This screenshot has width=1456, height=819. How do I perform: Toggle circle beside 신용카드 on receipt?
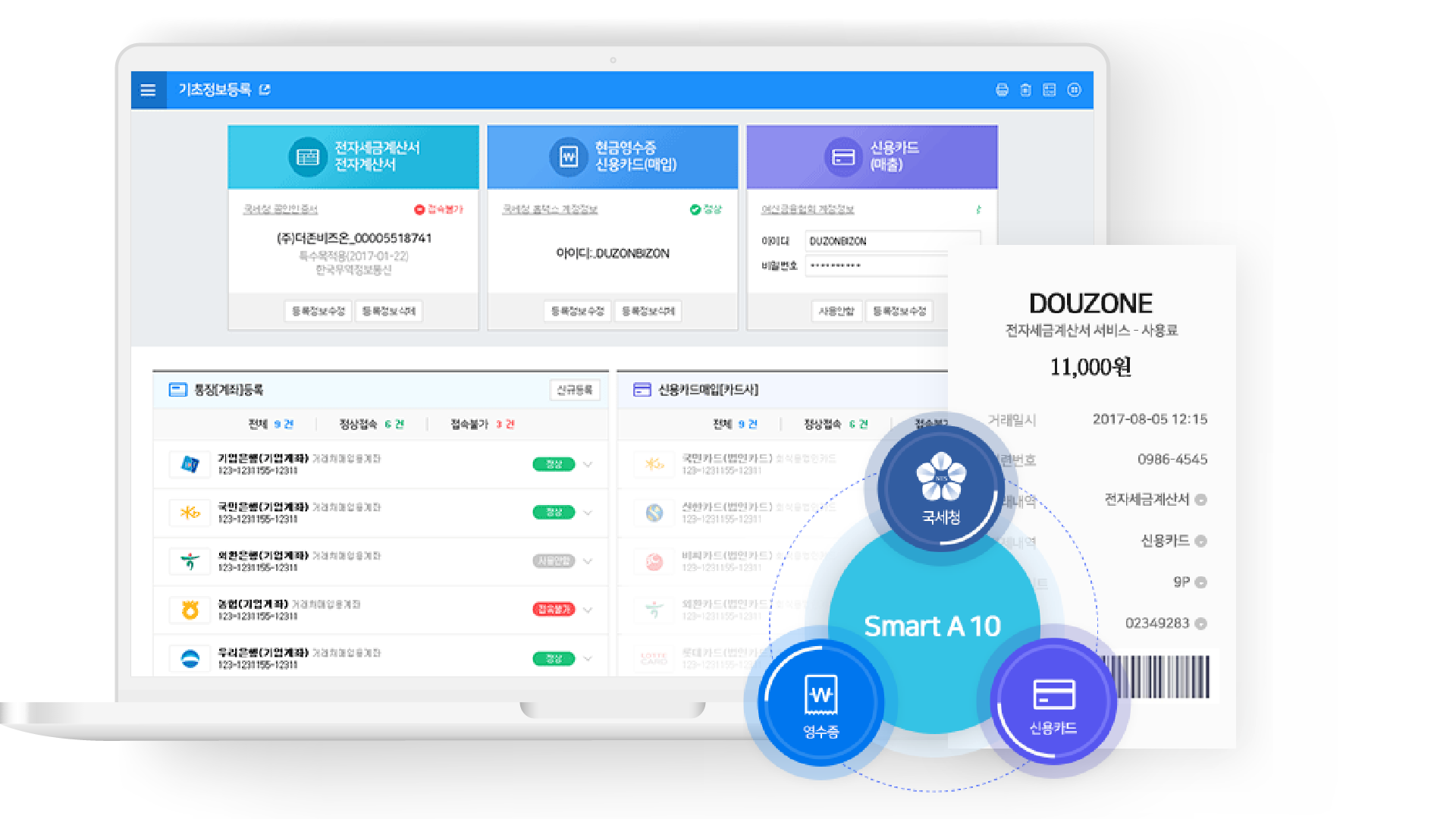pyautogui.click(x=1200, y=541)
